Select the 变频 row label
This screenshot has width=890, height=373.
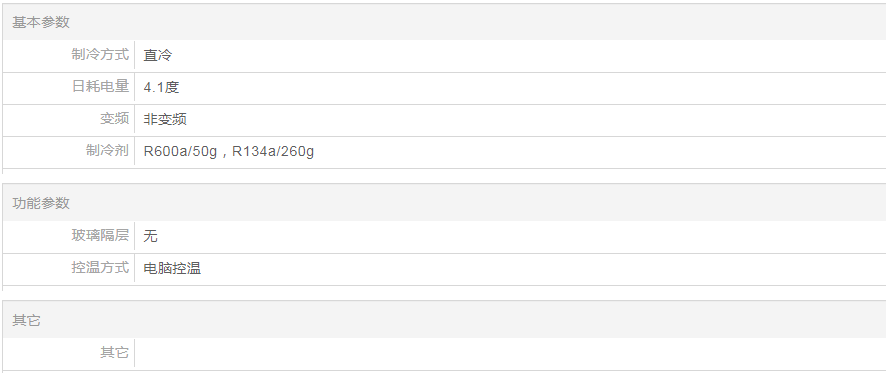coord(115,119)
